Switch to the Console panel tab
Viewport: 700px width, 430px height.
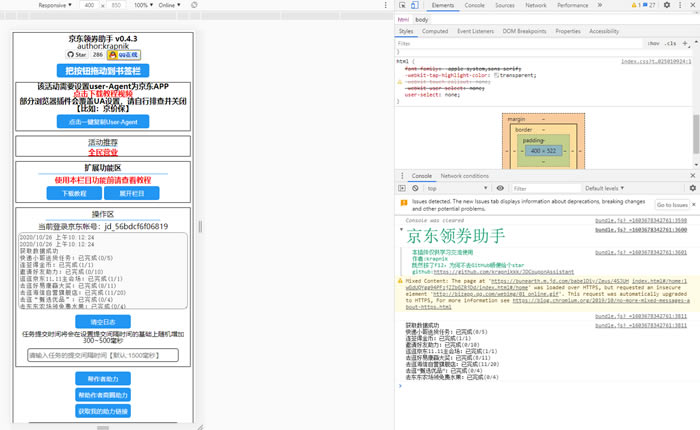(x=475, y=5)
